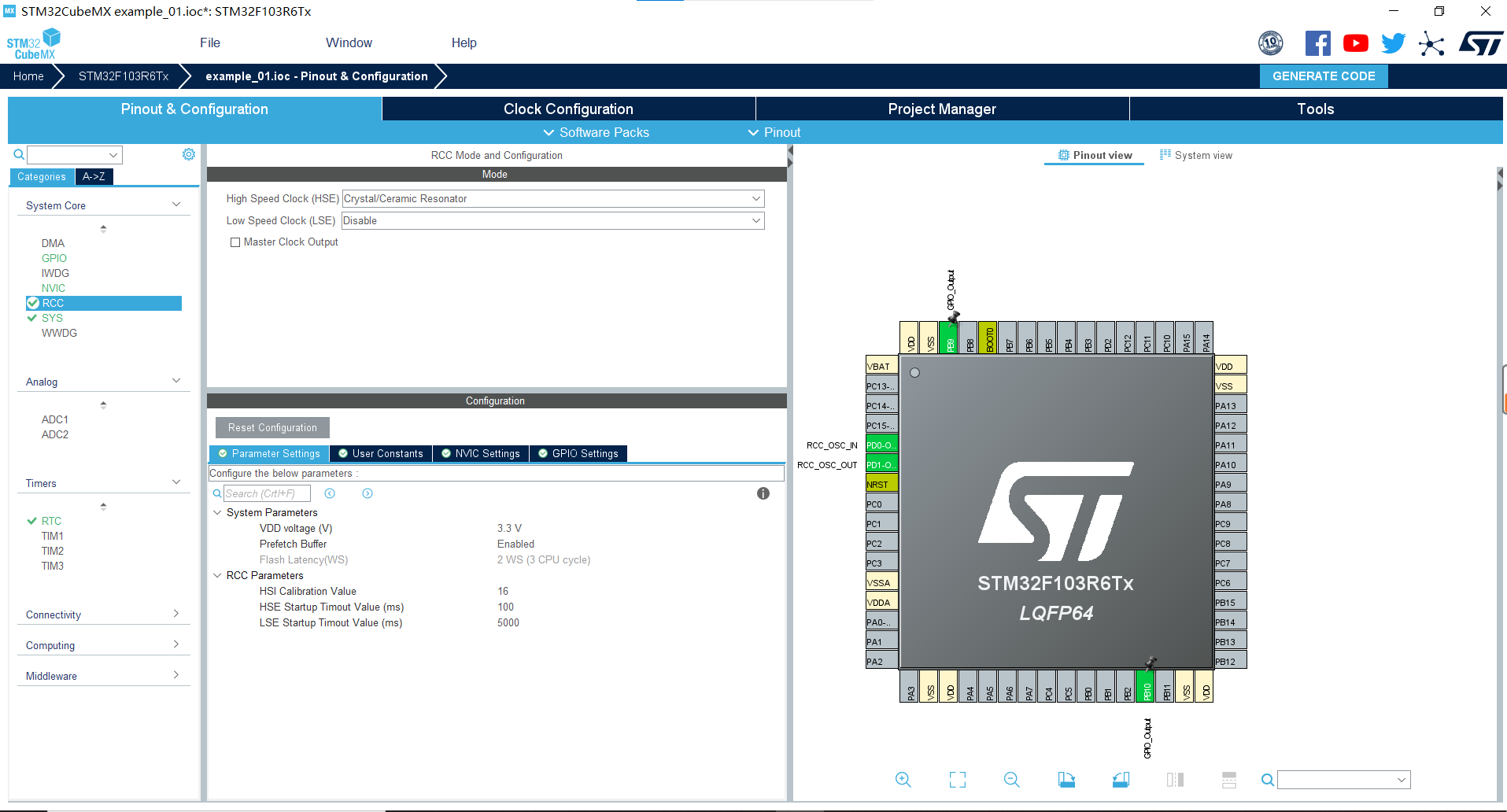Select ADC1 under Analog

coord(55,419)
